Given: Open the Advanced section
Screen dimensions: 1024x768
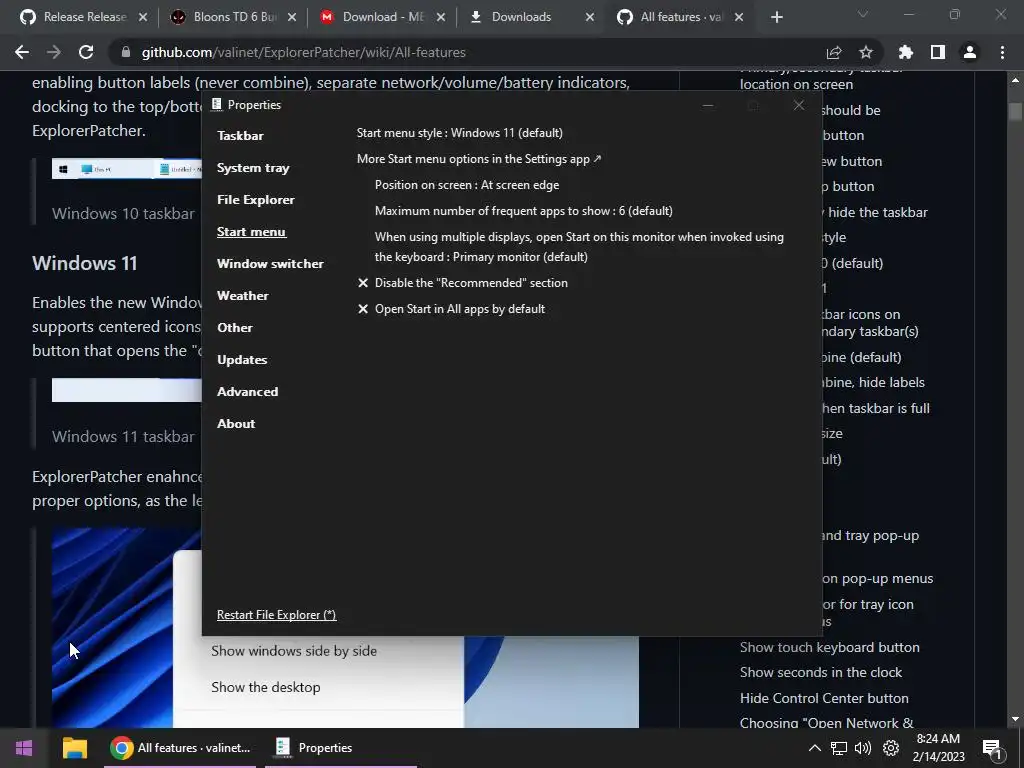Looking at the screenshot, I should [x=247, y=392].
